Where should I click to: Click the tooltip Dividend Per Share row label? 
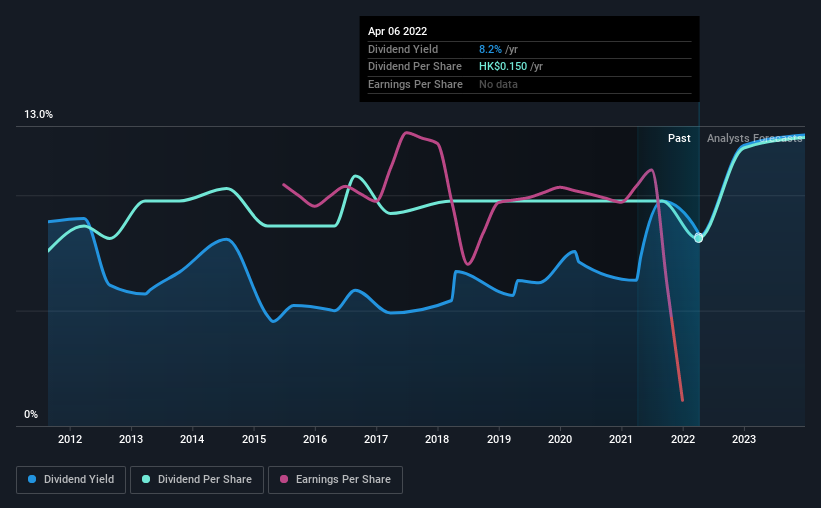[415, 67]
